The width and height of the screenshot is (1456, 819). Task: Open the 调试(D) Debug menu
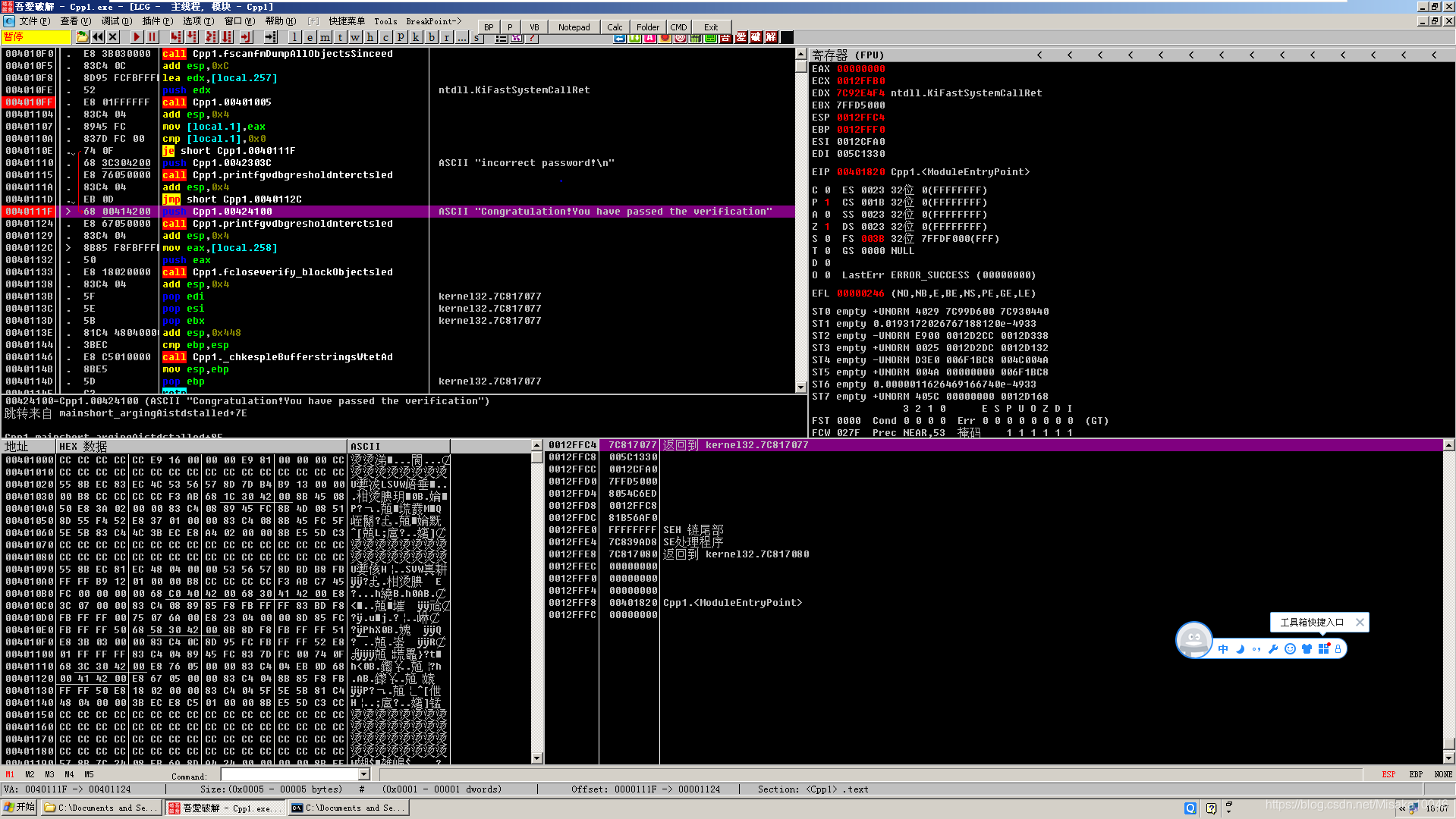click(x=116, y=21)
